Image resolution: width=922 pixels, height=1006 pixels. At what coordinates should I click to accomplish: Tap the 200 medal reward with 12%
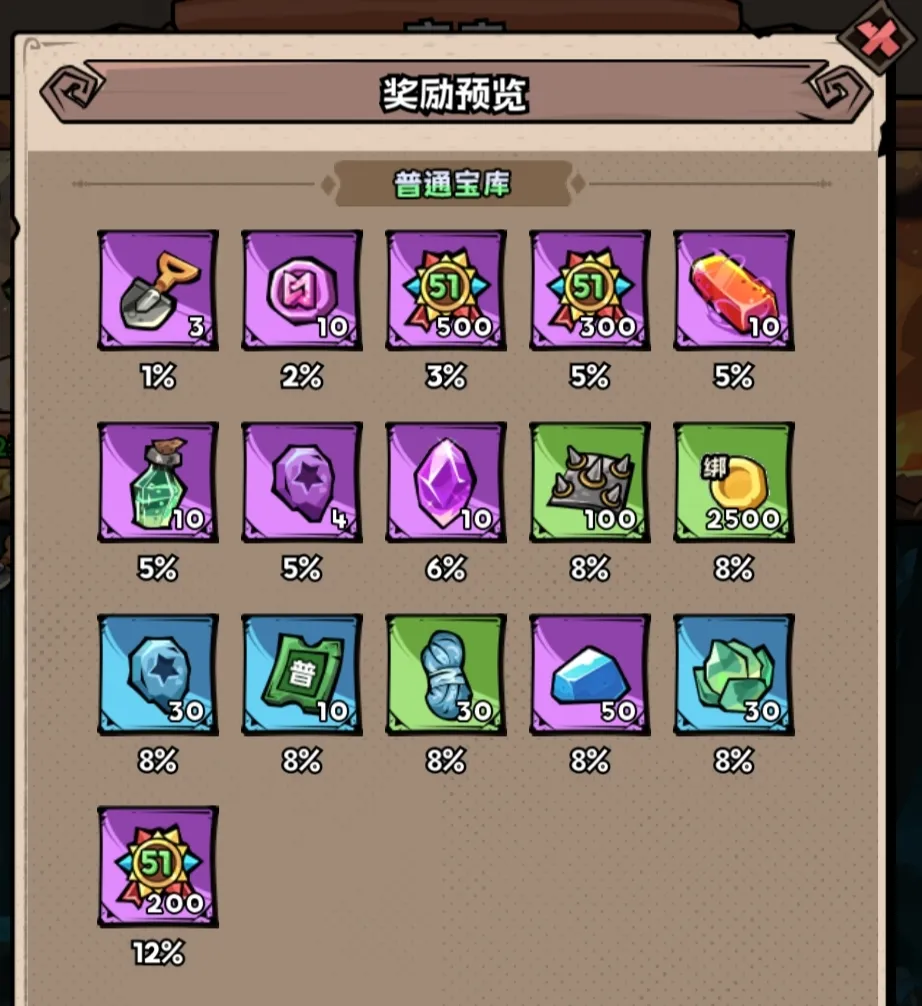point(158,867)
